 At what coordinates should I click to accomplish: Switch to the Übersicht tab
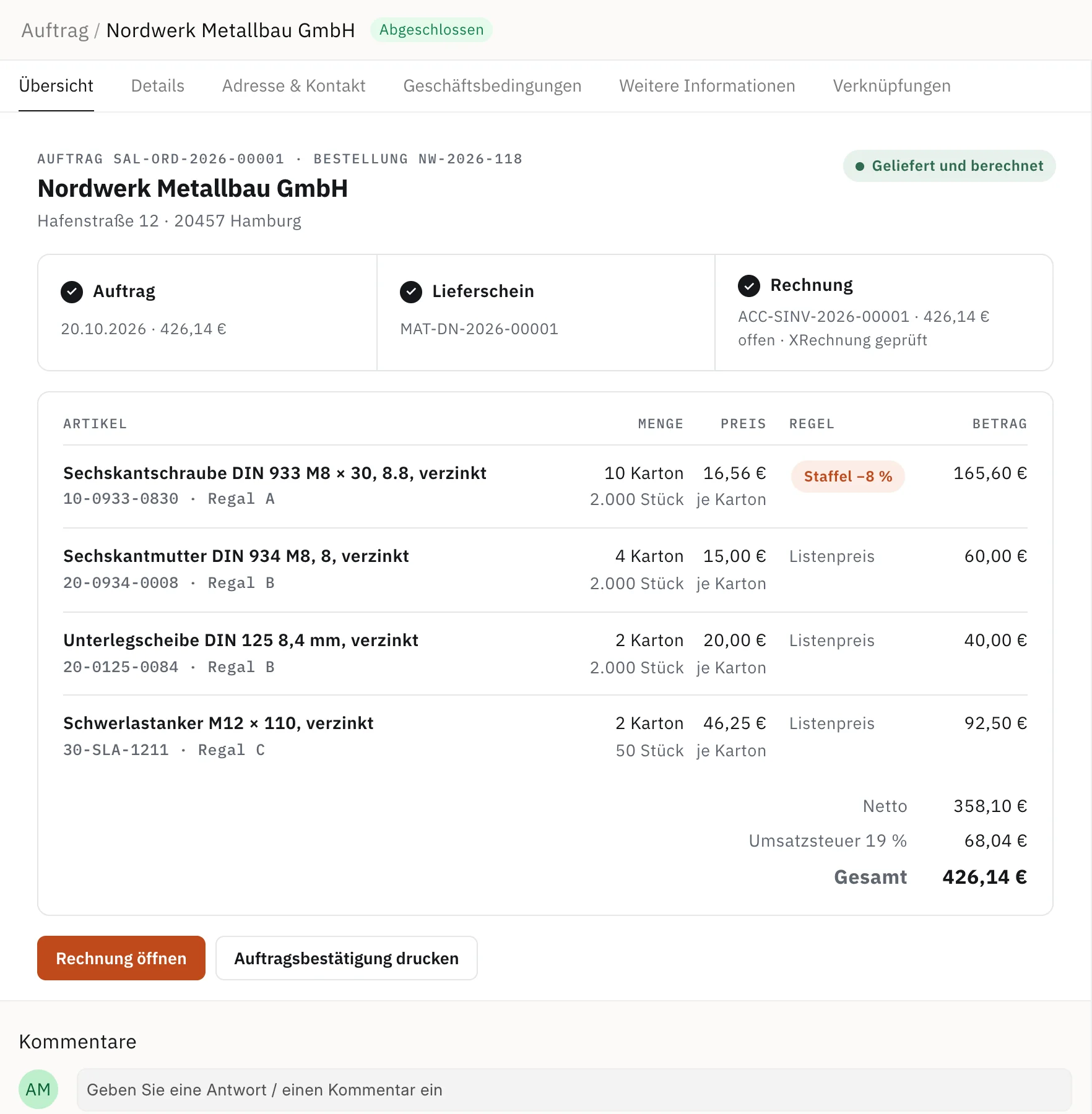(x=56, y=85)
